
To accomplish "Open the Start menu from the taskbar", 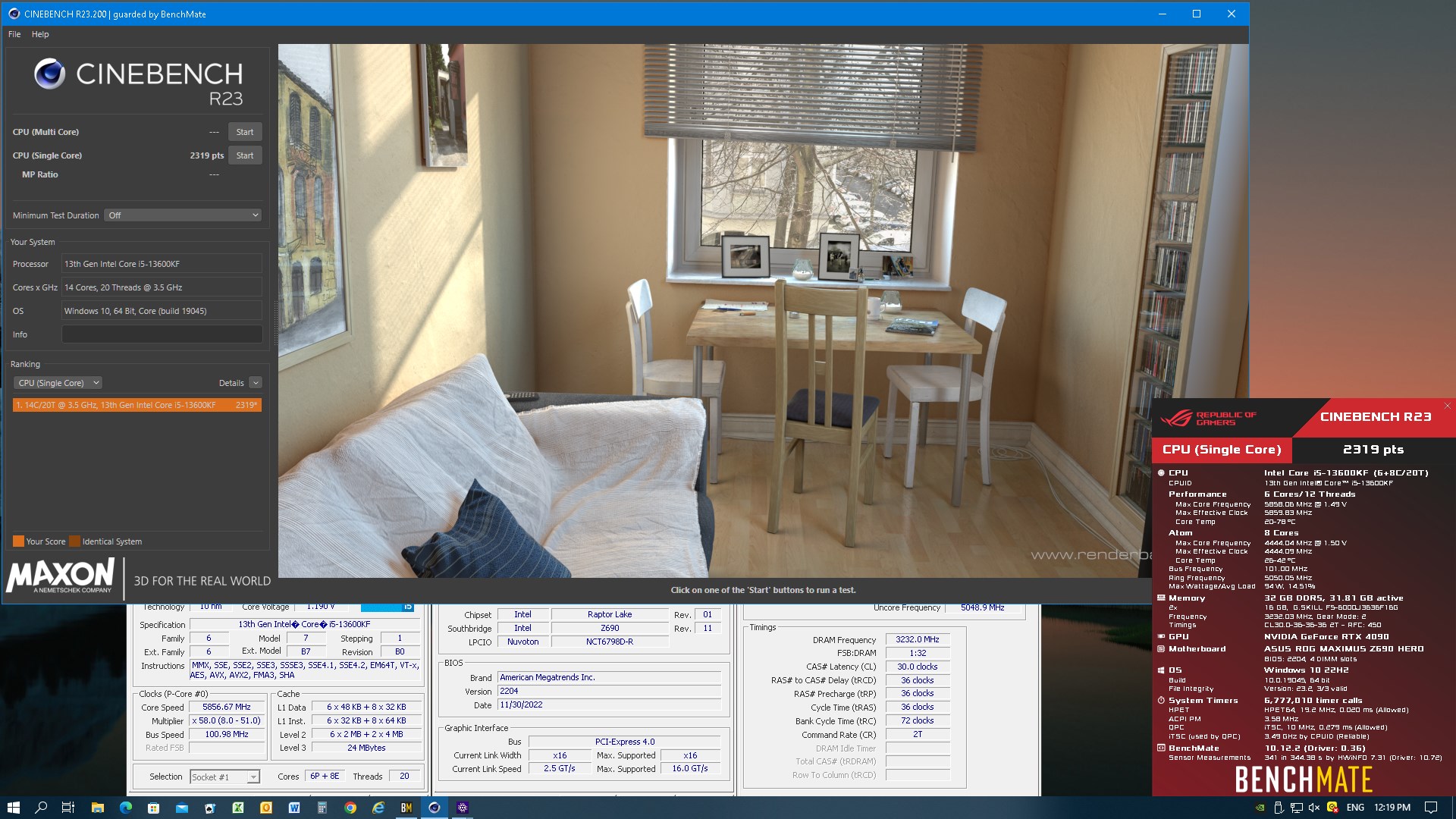I will tap(13, 808).
